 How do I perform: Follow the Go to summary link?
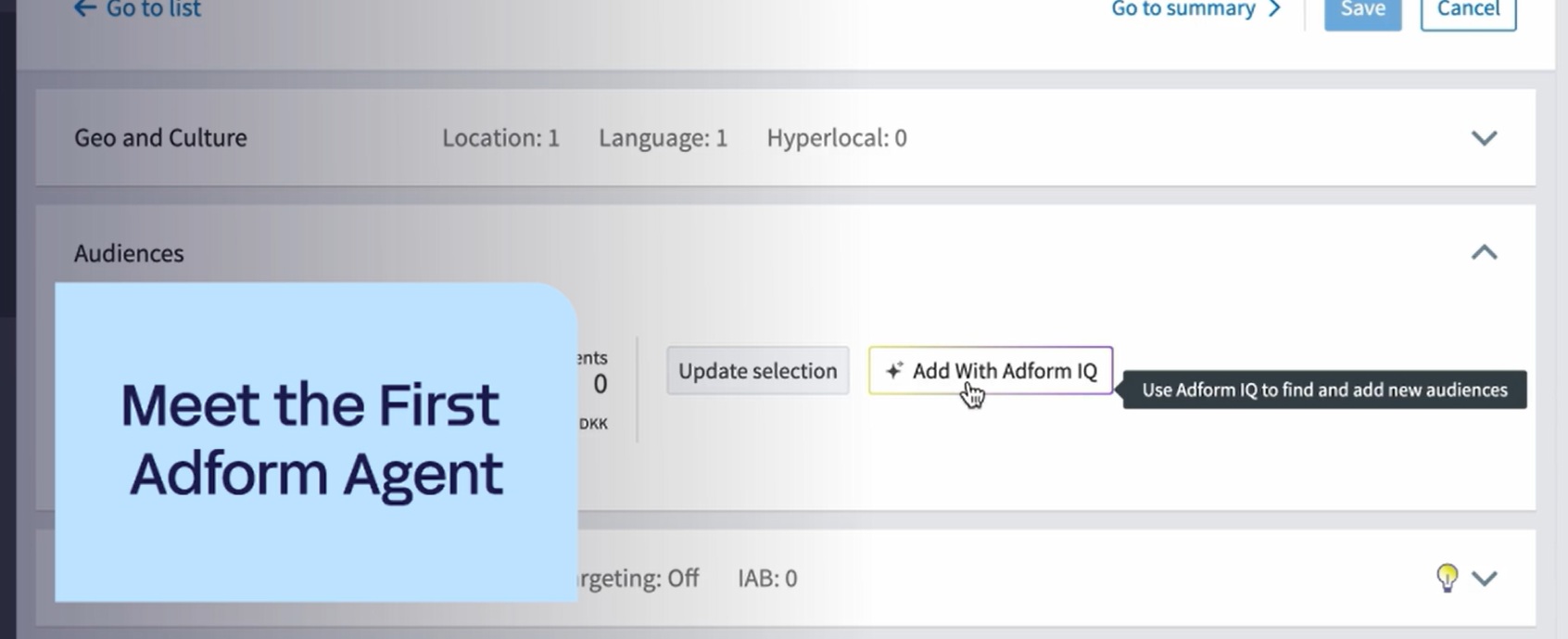(1183, 9)
